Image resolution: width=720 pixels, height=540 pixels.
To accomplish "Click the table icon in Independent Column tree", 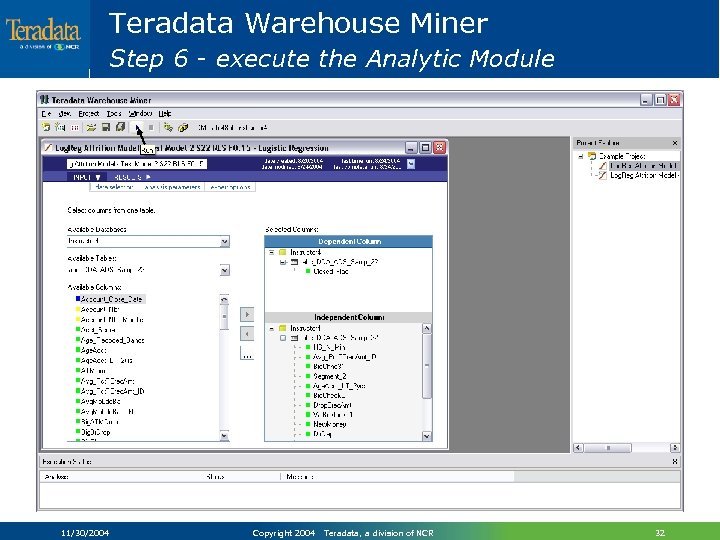I will (x=295, y=338).
